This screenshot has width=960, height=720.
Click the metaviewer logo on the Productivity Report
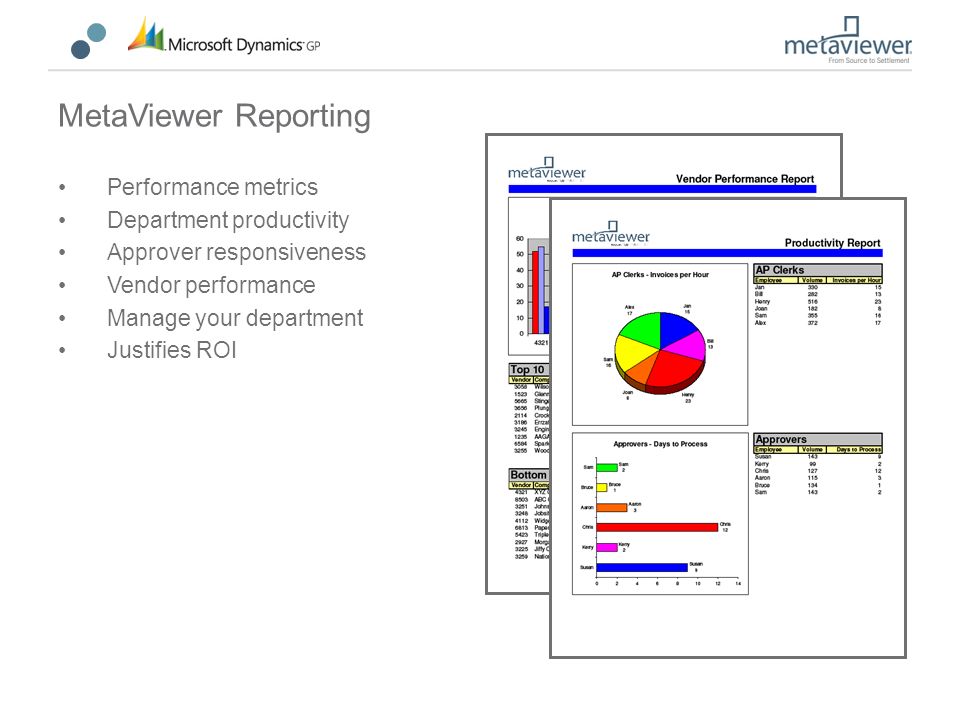610,233
